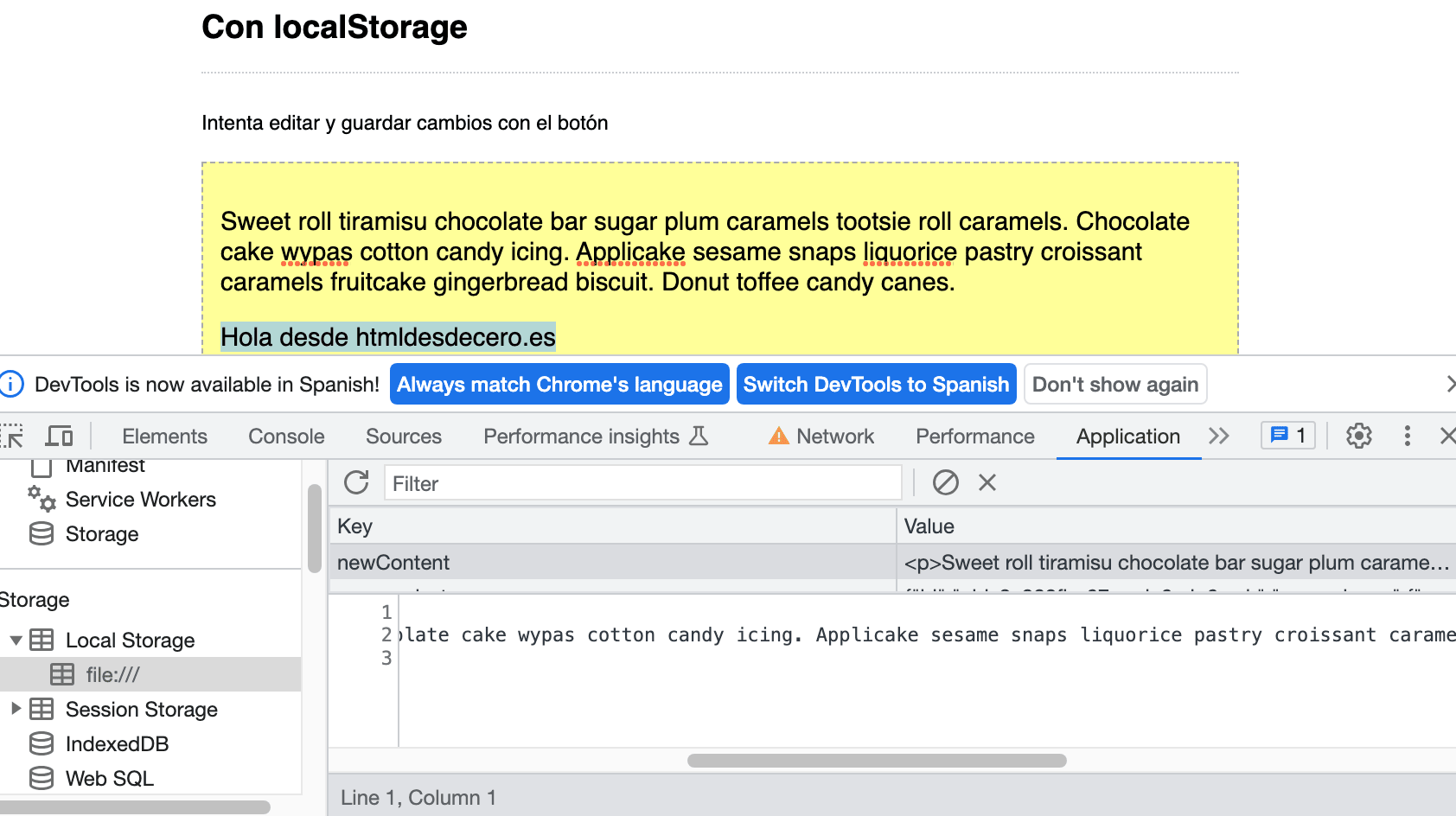
Task: Open DevTools settings gear
Action: click(1358, 437)
